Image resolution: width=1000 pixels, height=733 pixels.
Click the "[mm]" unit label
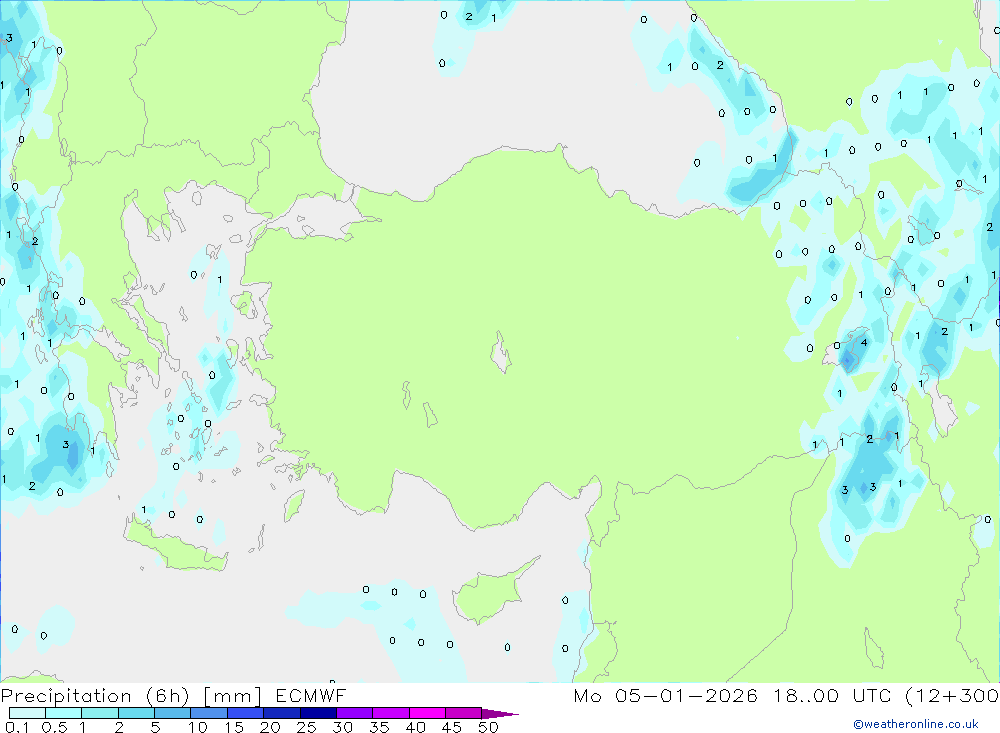click(x=233, y=696)
